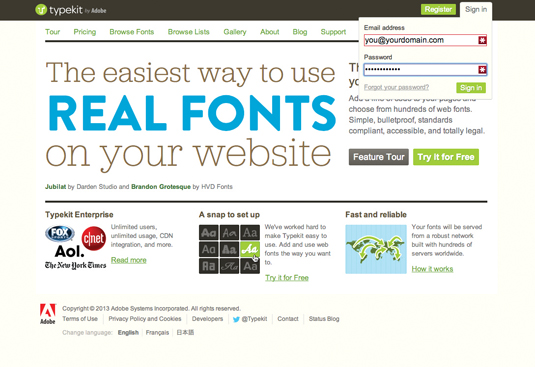Click the Fast and reliable heading
Image resolution: width=535 pixels, height=367 pixels.
coord(376,215)
